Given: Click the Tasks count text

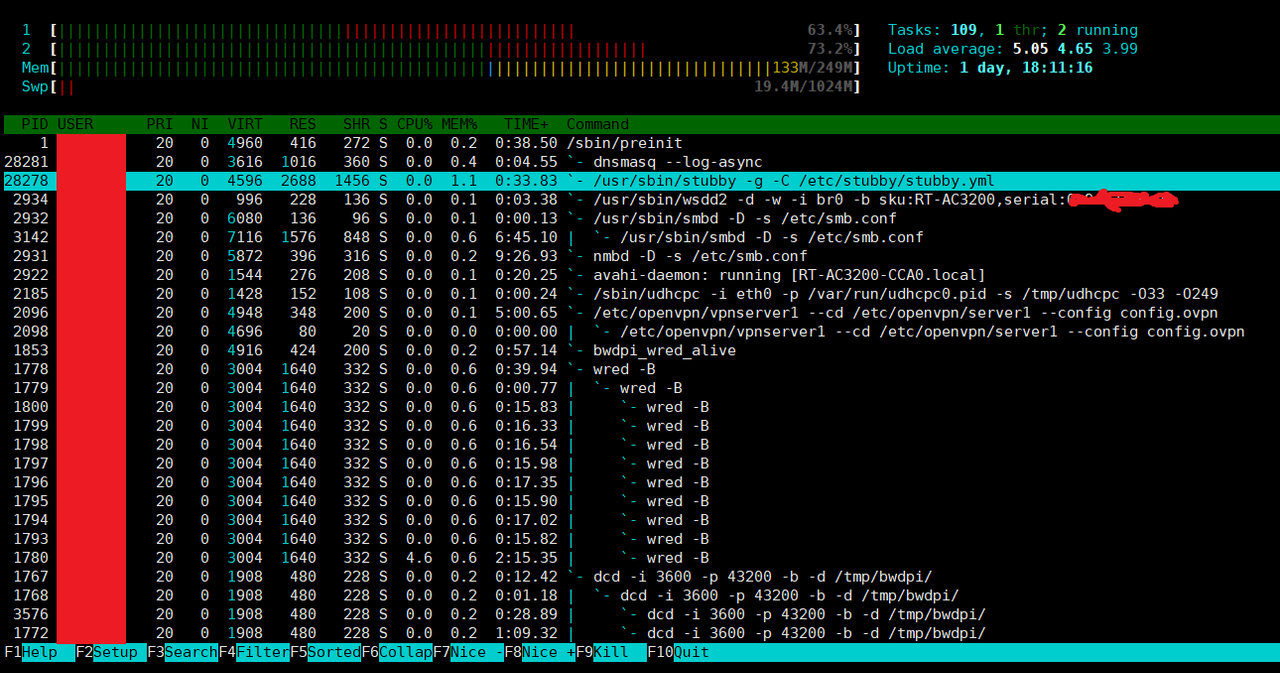Looking at the screenshot, I should (1012, 30).
